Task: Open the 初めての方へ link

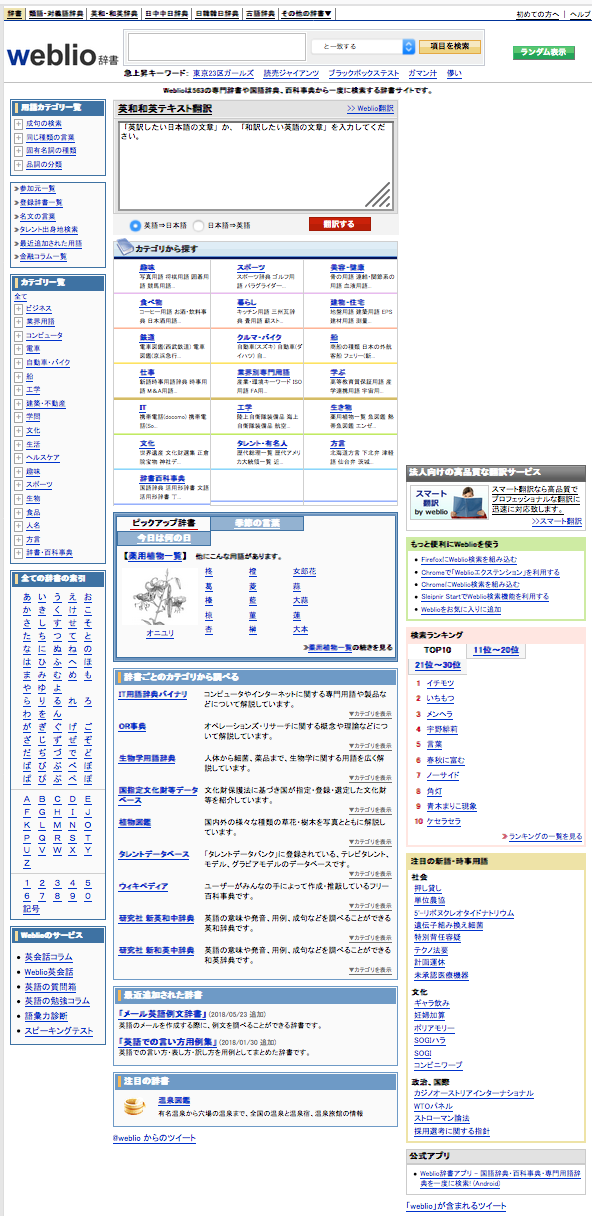Action: (538, 14)
